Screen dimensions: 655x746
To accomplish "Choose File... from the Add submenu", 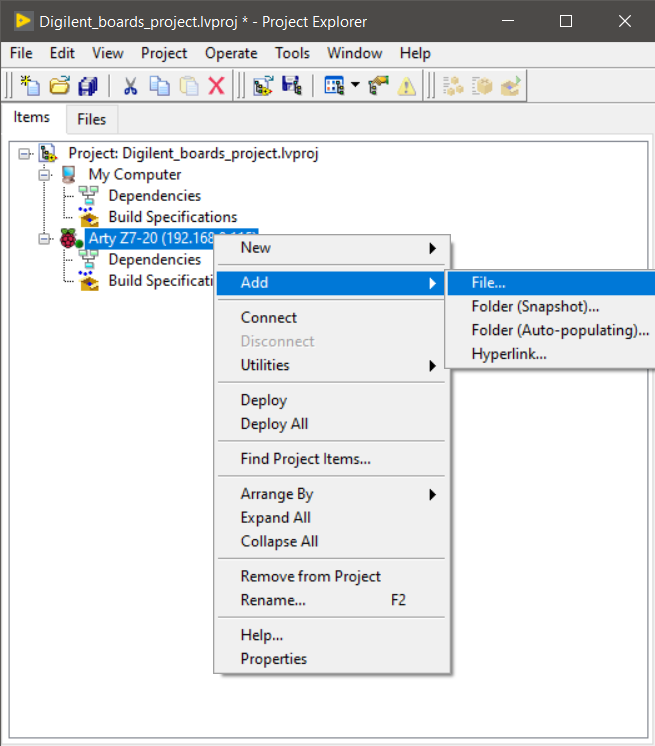I will [x=551, y=283].
